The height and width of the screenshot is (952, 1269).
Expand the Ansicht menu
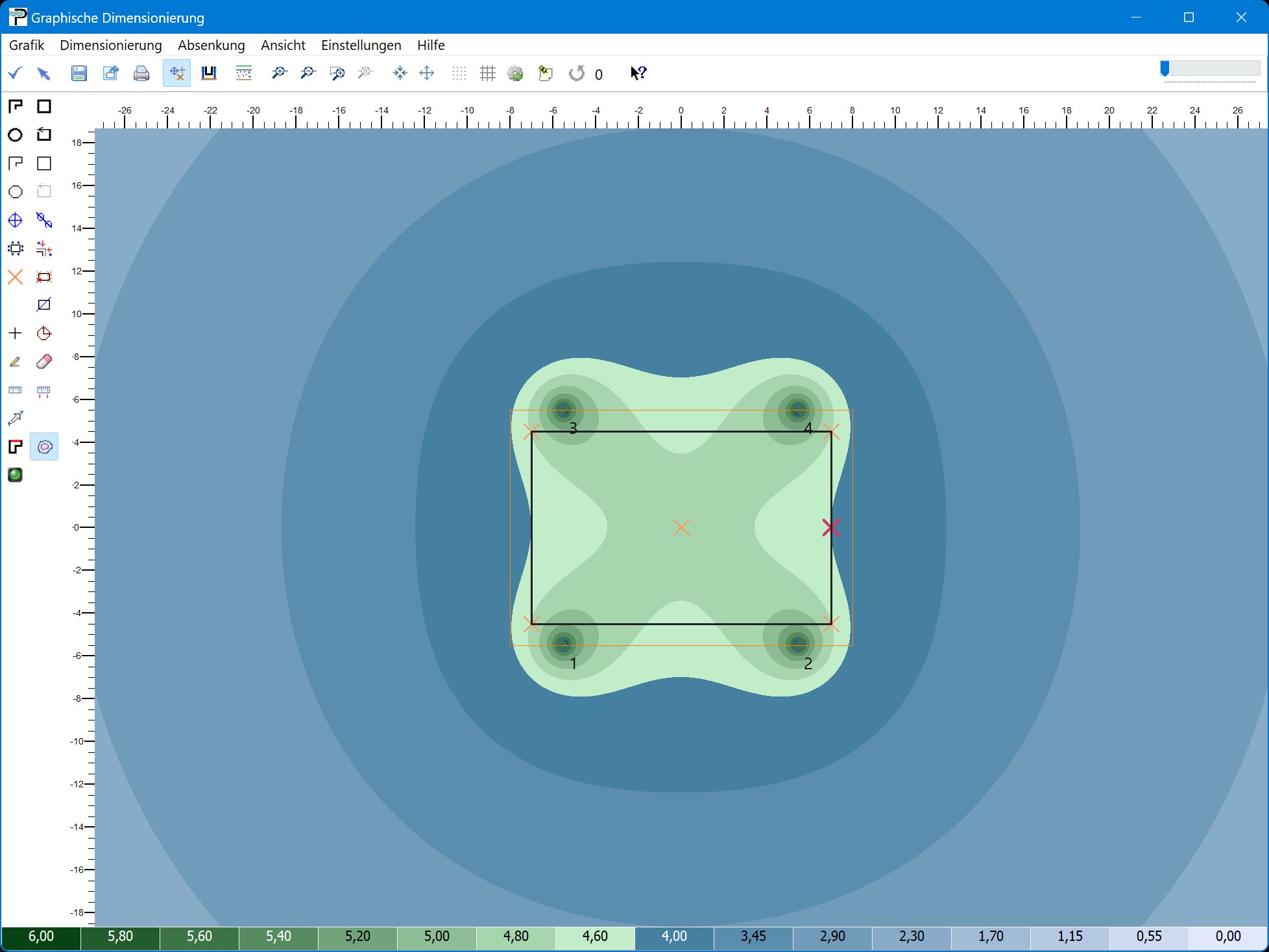click(x=283, y=45)
